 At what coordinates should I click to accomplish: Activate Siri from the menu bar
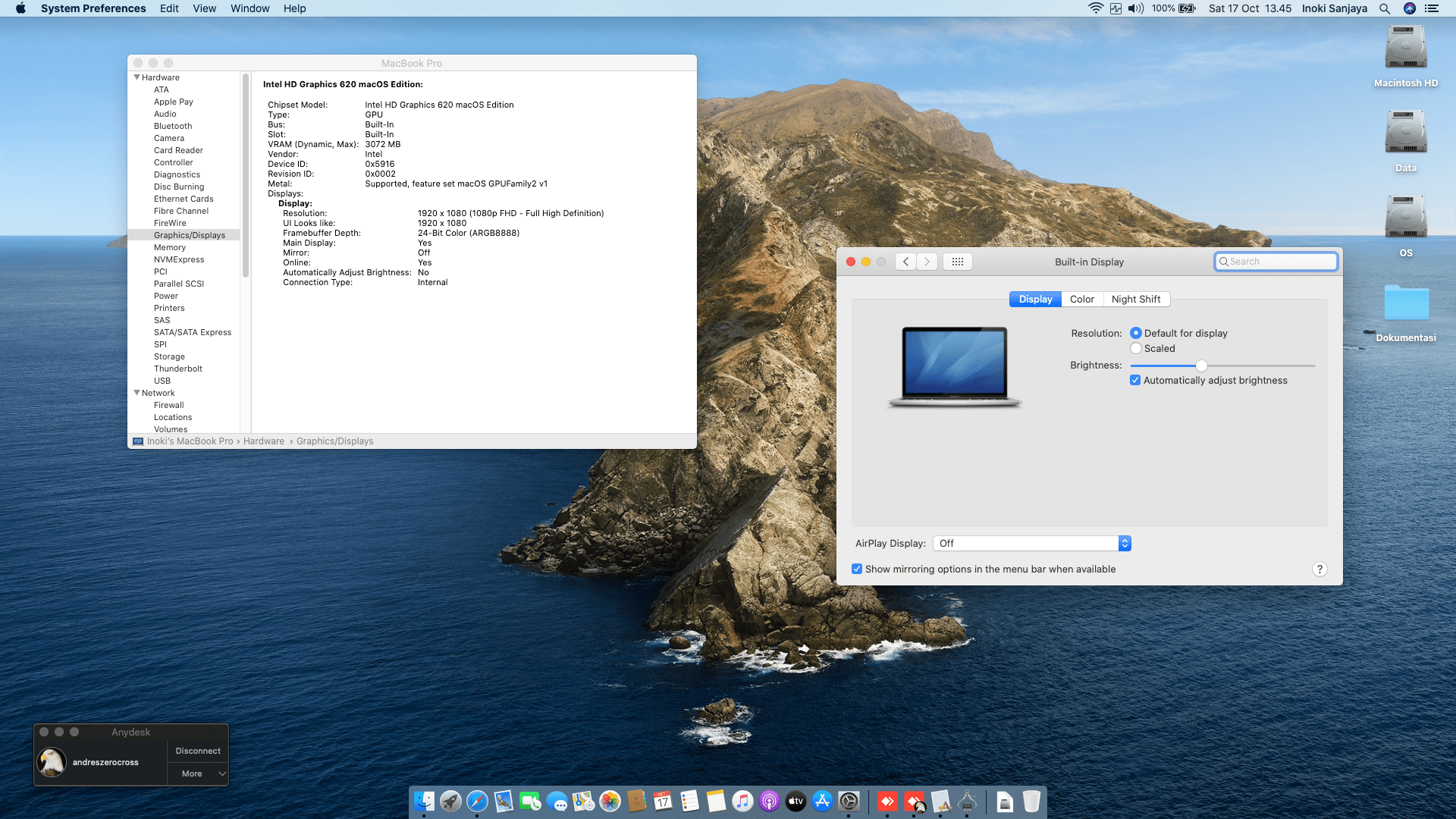click(1410, 8)
